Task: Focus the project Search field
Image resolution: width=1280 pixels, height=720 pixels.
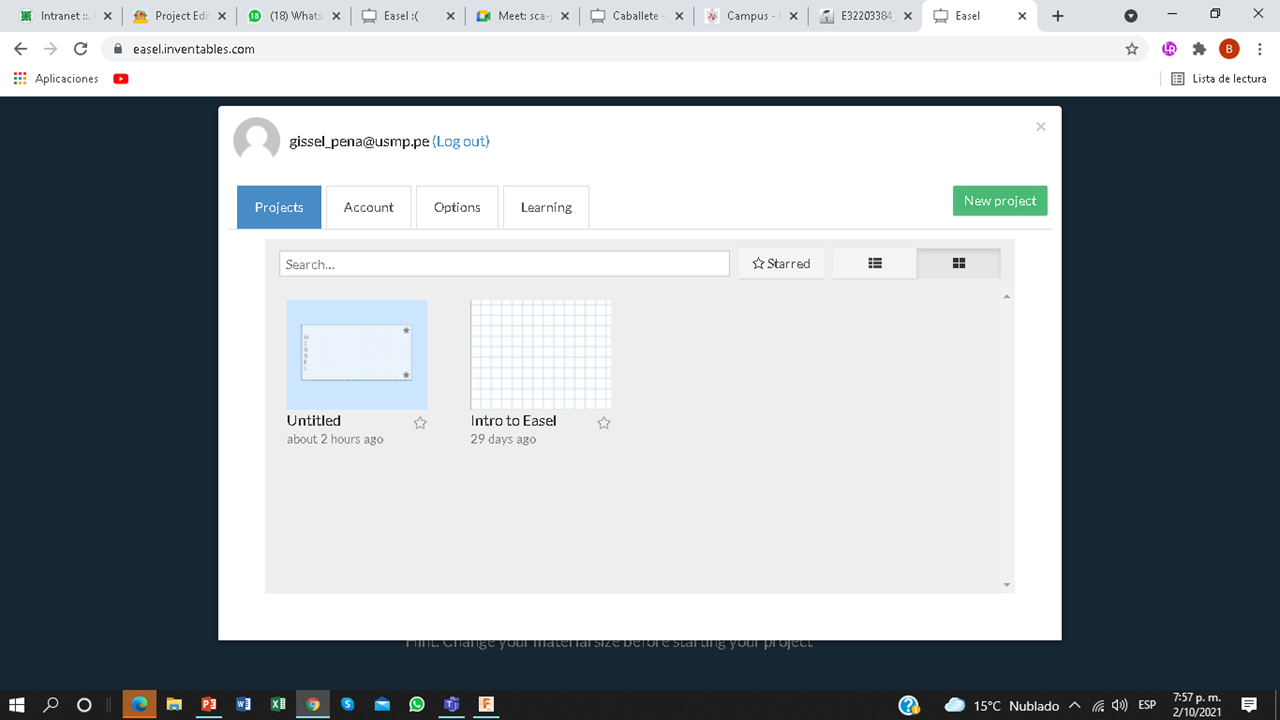Action: point(504,264)
